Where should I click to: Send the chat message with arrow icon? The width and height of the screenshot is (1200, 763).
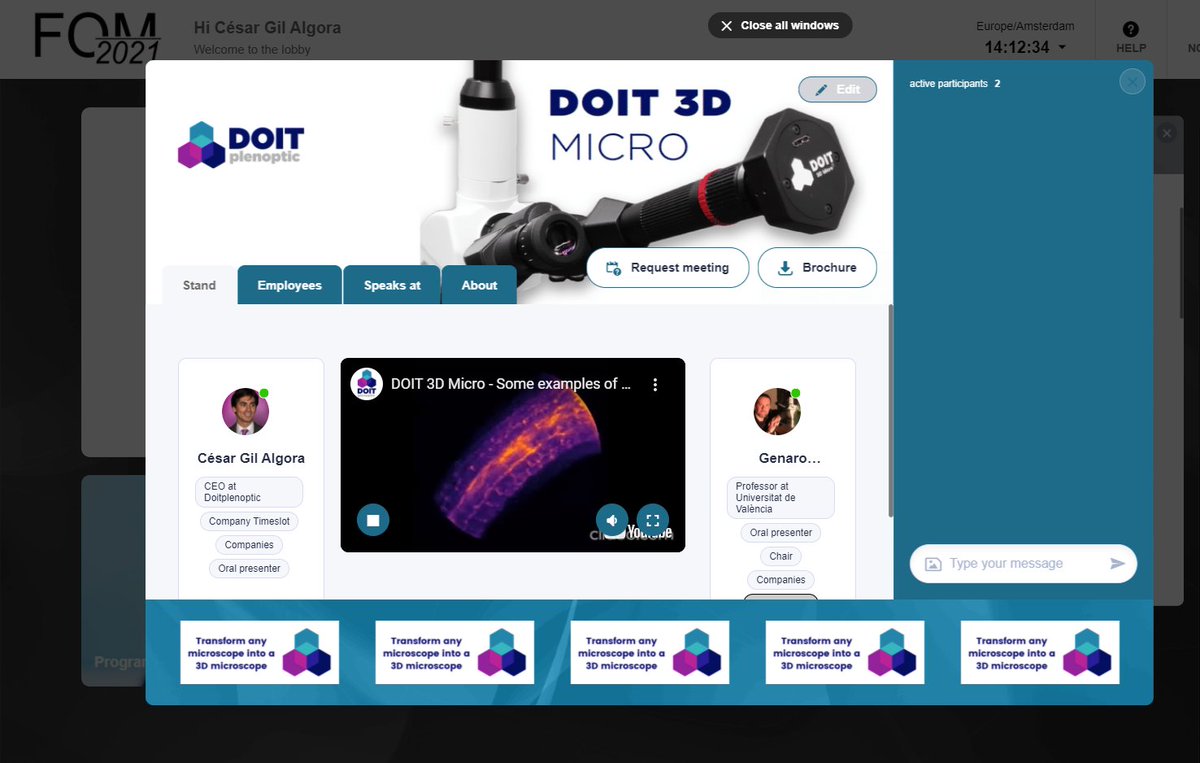[1117, 564]
